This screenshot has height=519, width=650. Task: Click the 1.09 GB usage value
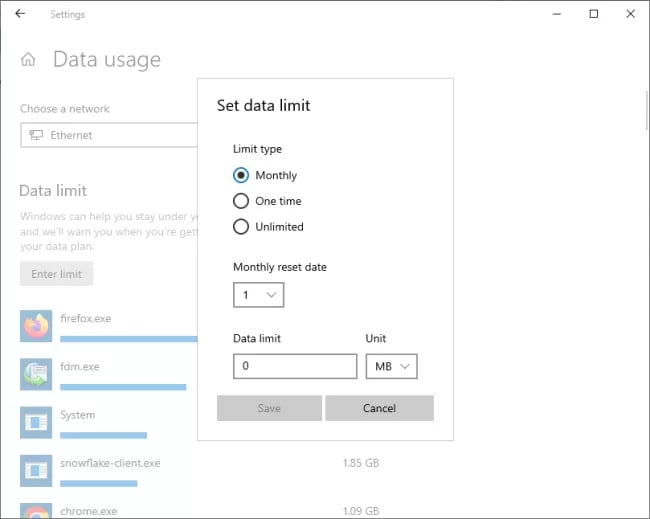361,511
